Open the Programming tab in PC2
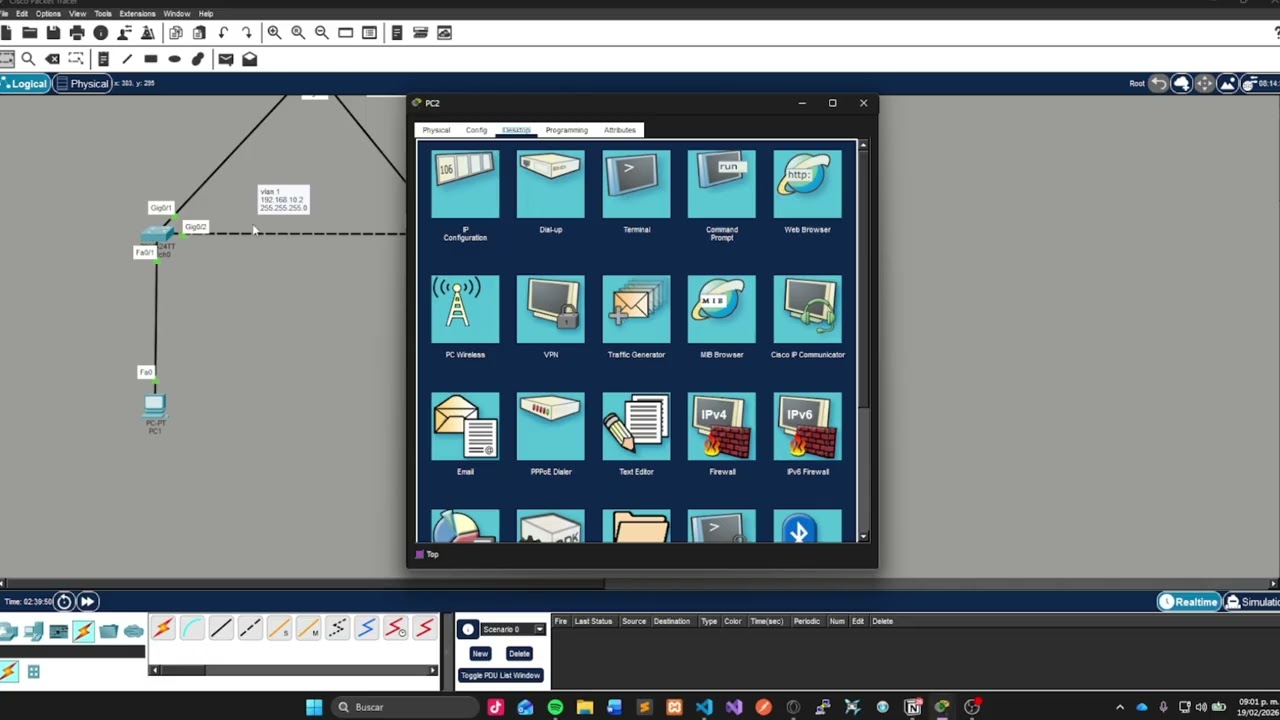This screenshot has height=720, width=1280. point(566,130)
